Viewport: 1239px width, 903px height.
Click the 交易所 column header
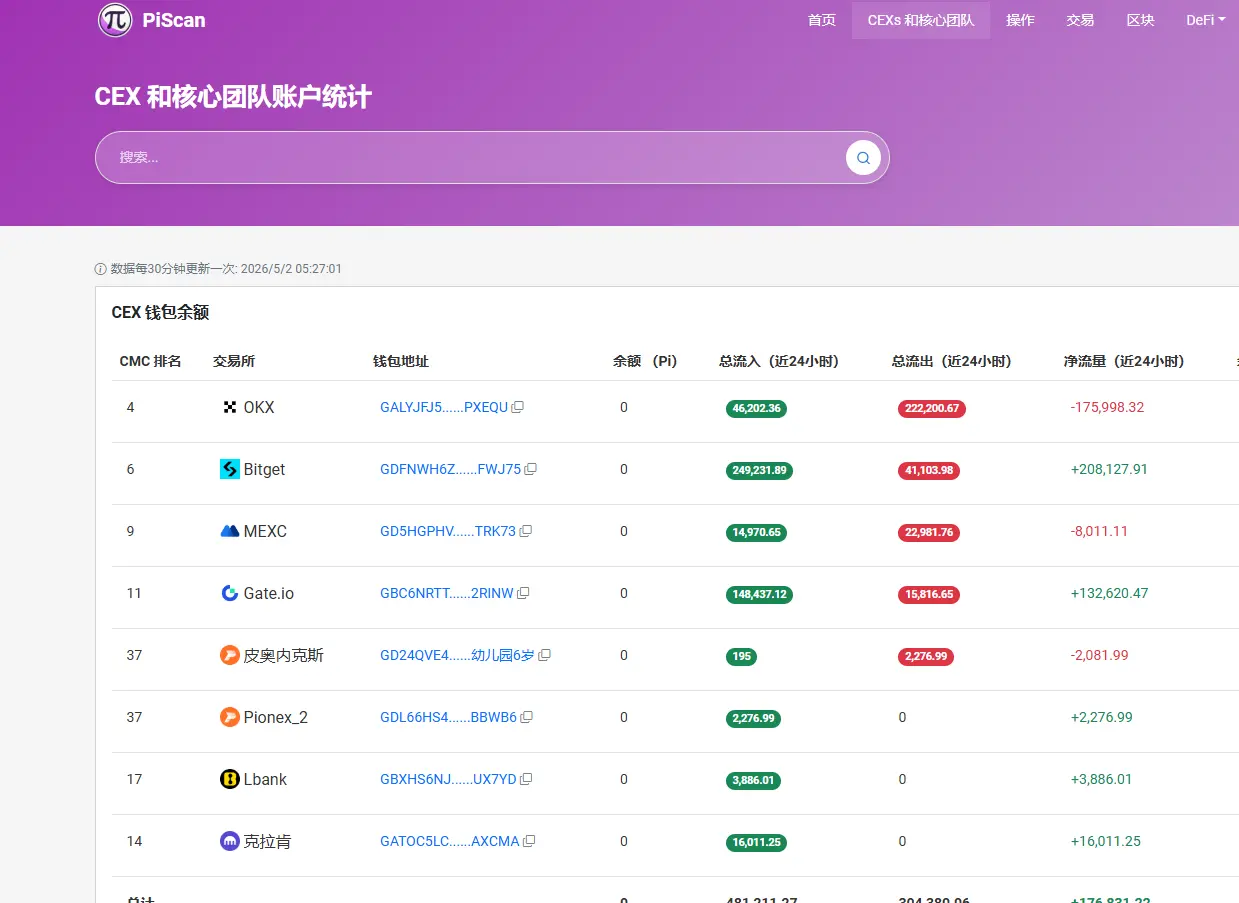click(x=234, y=361)
